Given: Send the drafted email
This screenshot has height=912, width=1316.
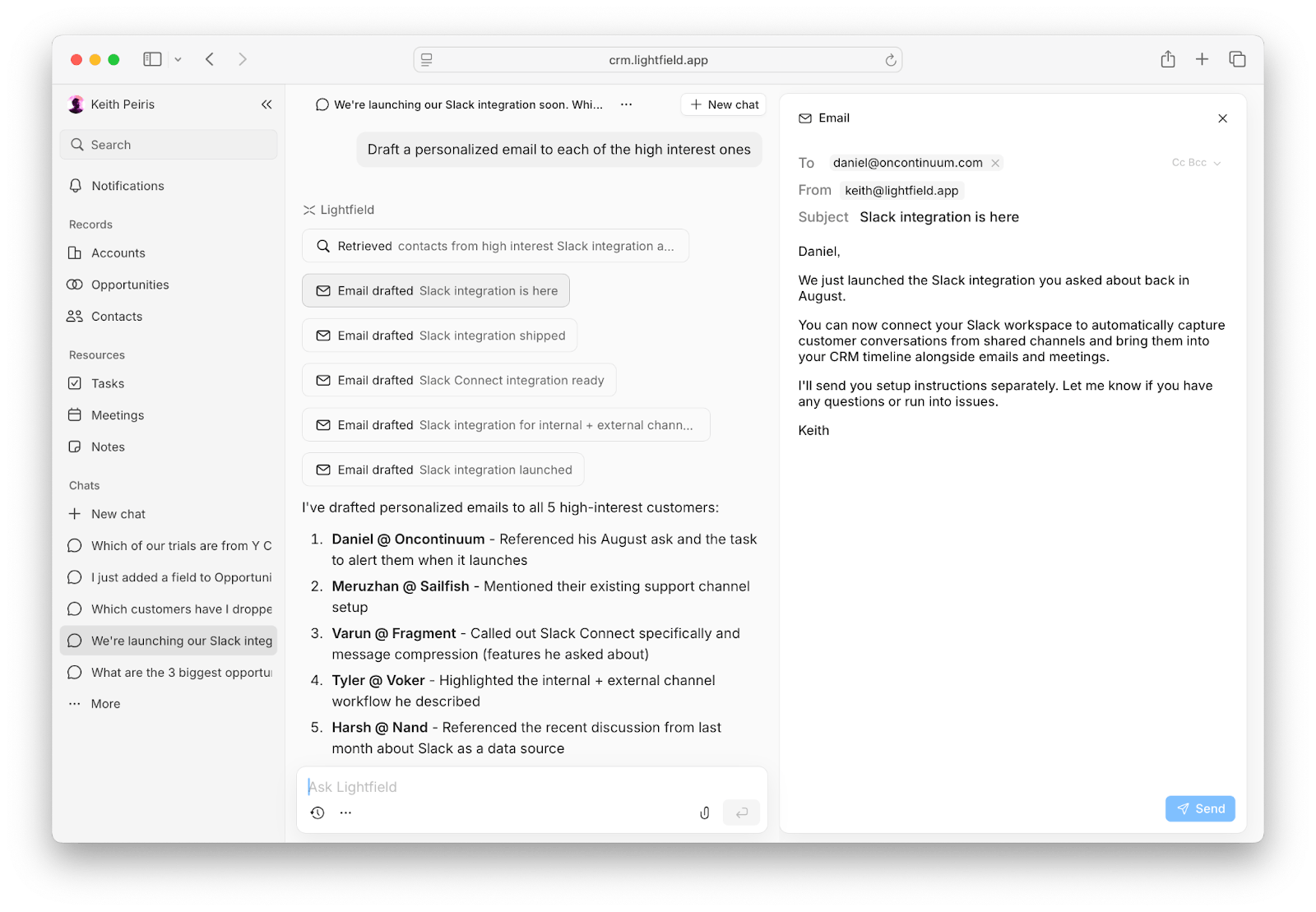Looking at the screenshot, I should click(x=1200, y=808).
